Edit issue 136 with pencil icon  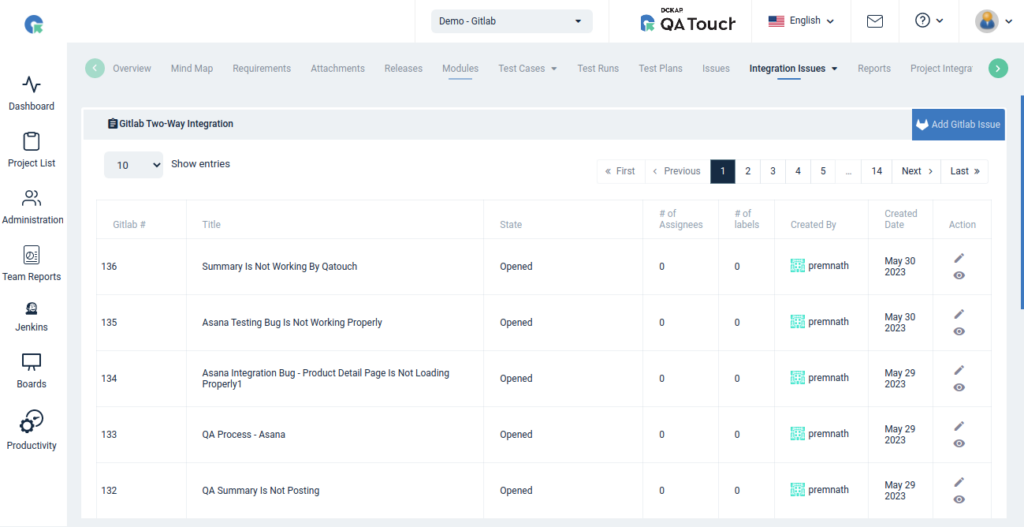959,258
